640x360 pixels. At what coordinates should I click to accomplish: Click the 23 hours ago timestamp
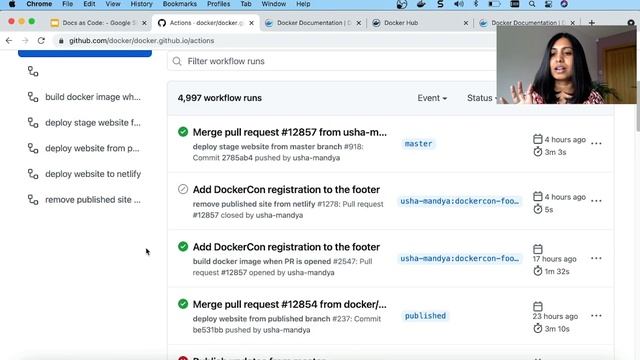click(x=555, y=316)
